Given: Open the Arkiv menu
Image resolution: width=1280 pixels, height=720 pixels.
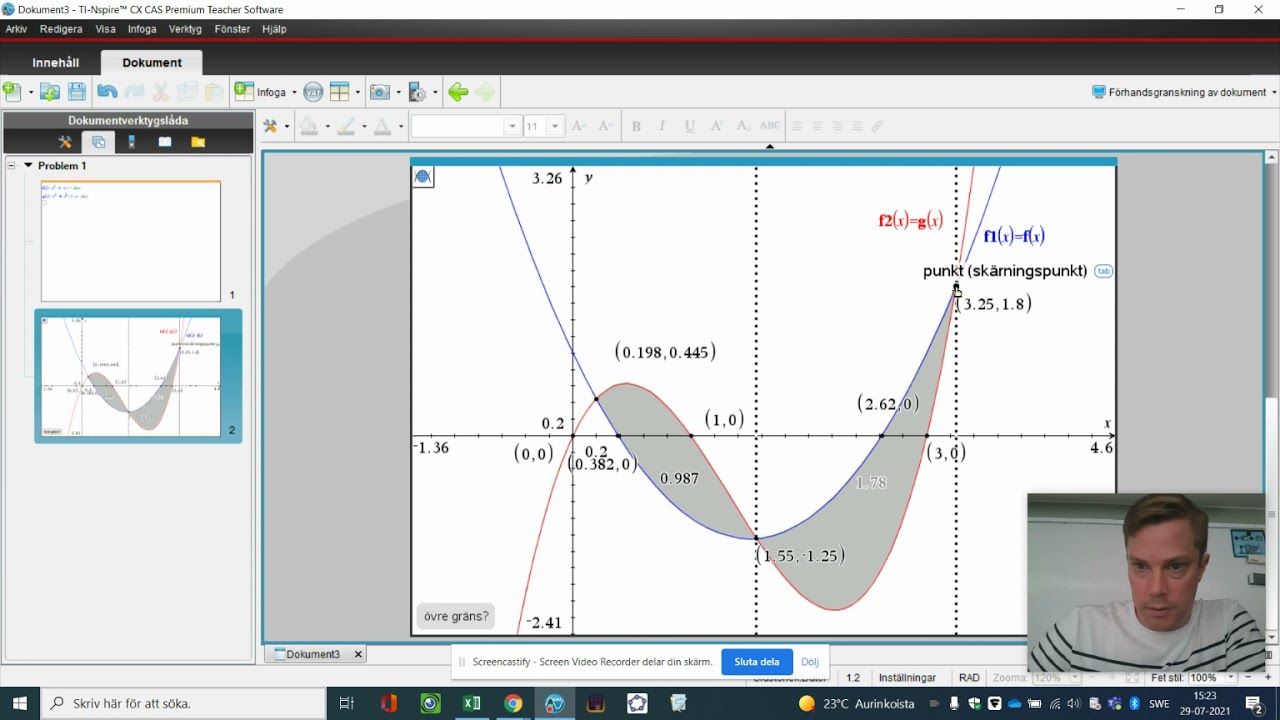Looking at the screenshot, I should pos(16,29).
